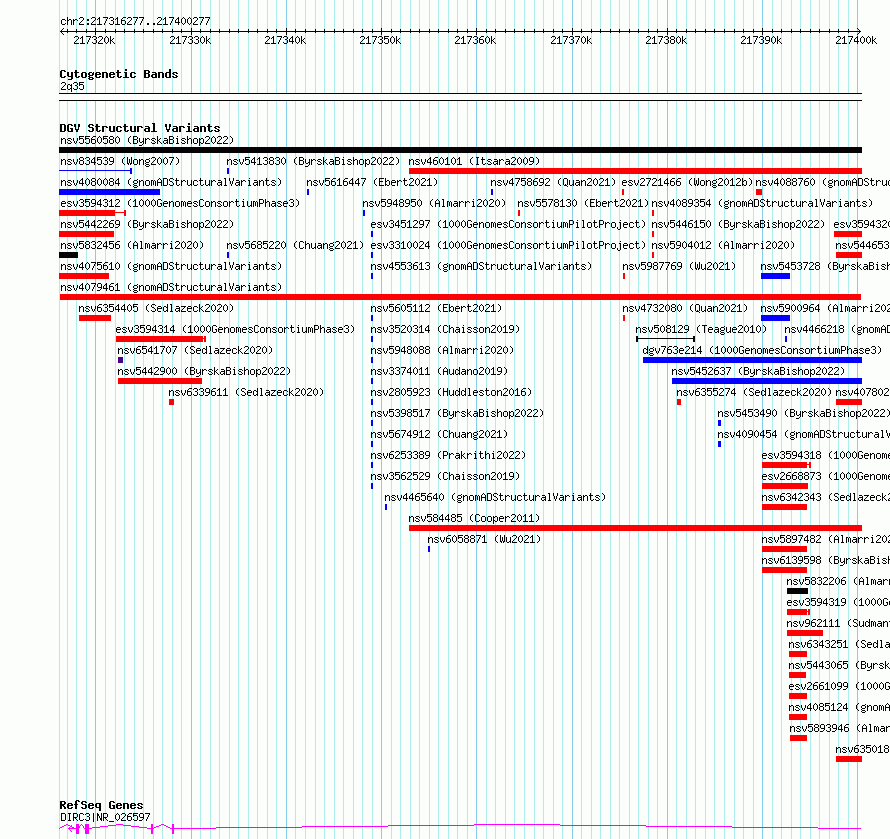Viewport: 890px width, 839px height.
Task: Select the long red nsv4079461 variant bar
Action: coord(460,297)
